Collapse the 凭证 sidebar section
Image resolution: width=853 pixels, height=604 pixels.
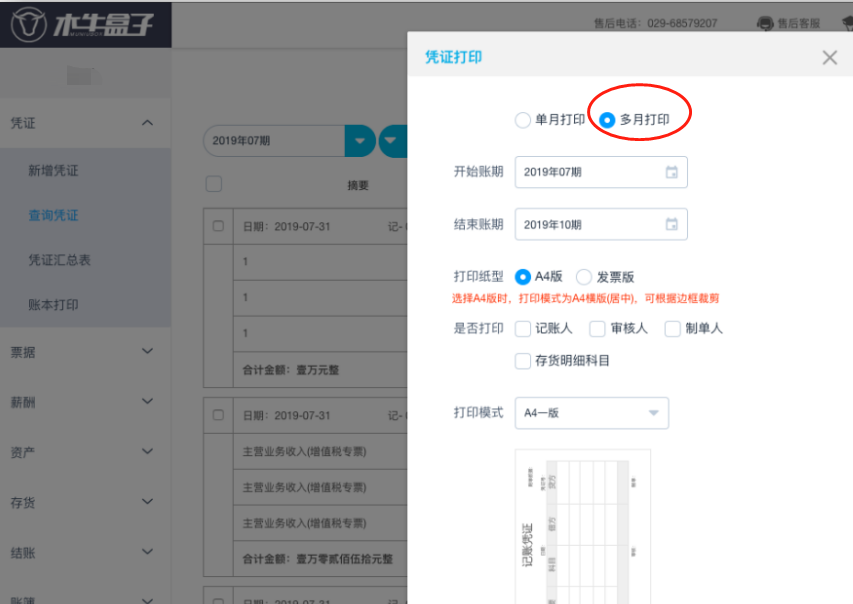pos(147,123)
